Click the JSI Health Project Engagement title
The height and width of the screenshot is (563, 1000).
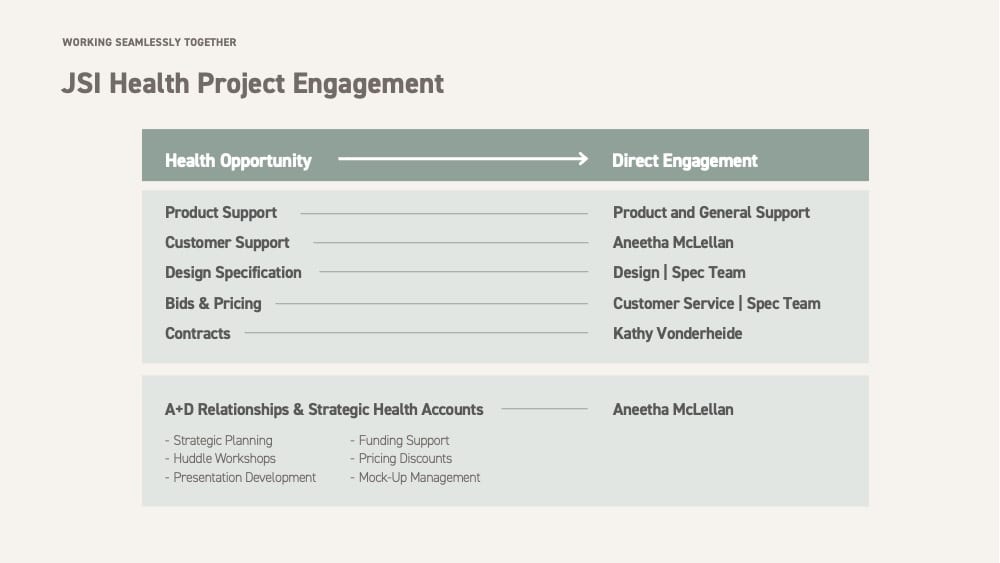coord(253,84)
